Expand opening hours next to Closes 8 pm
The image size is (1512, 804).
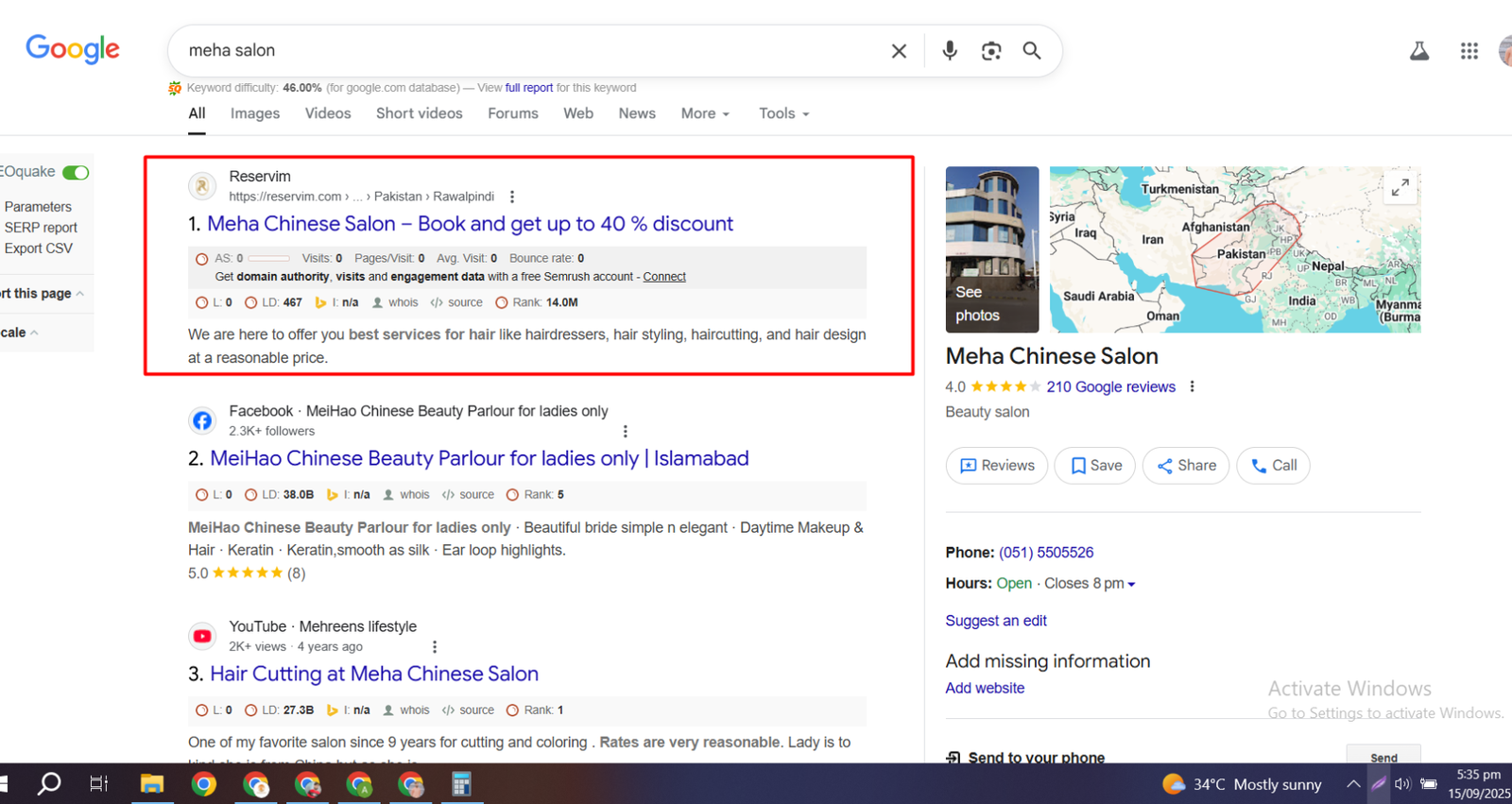pyautogui.click(x=1131, y=584)
